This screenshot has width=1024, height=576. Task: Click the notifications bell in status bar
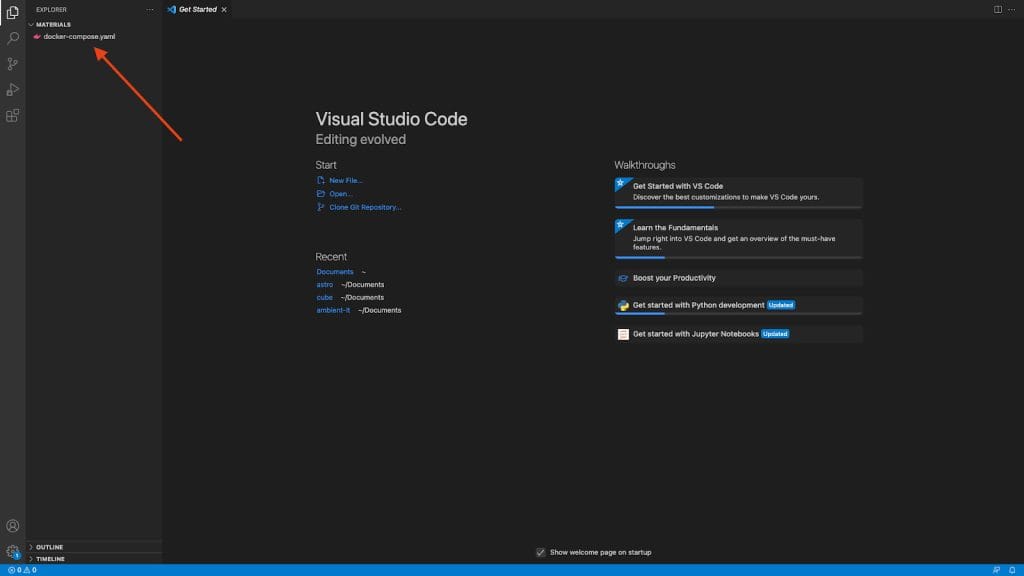tap(1012, 570)
